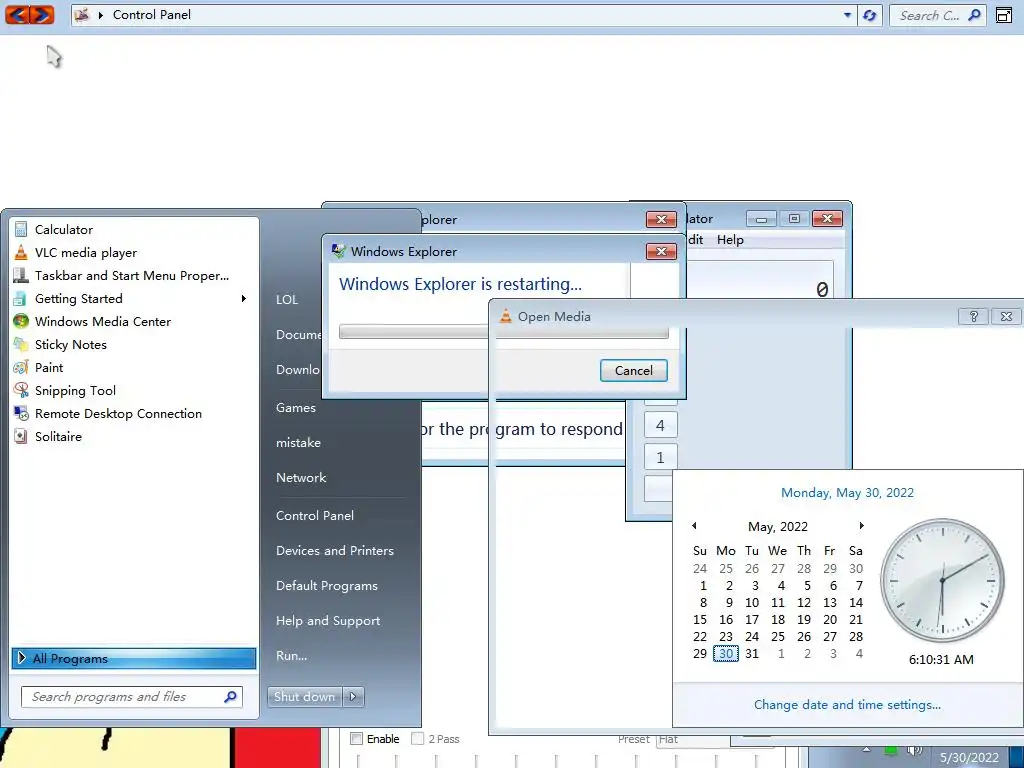Click the VLC cone icon in Open Media

click(505, 316)
